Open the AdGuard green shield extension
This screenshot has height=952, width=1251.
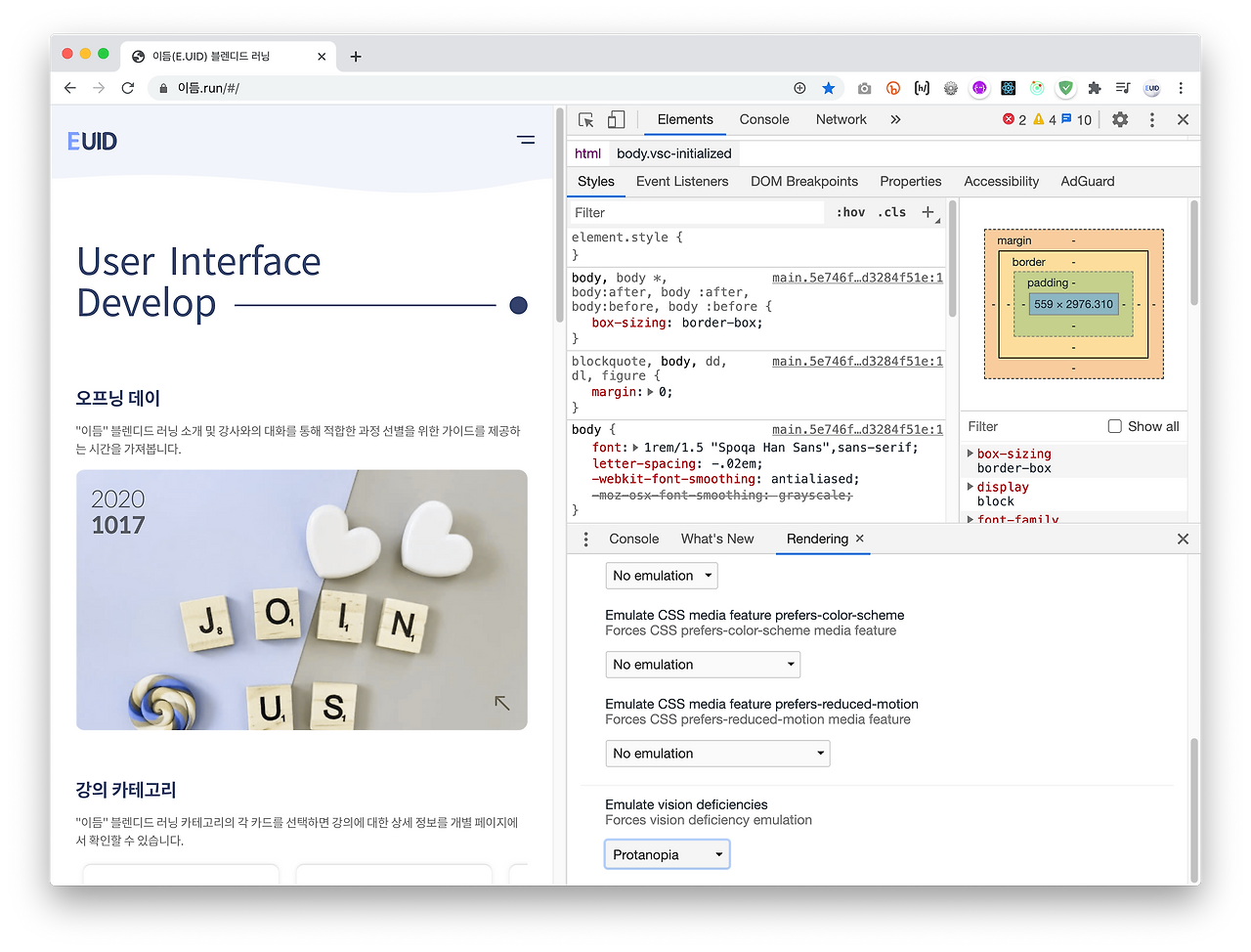(x=1065, y=88)
